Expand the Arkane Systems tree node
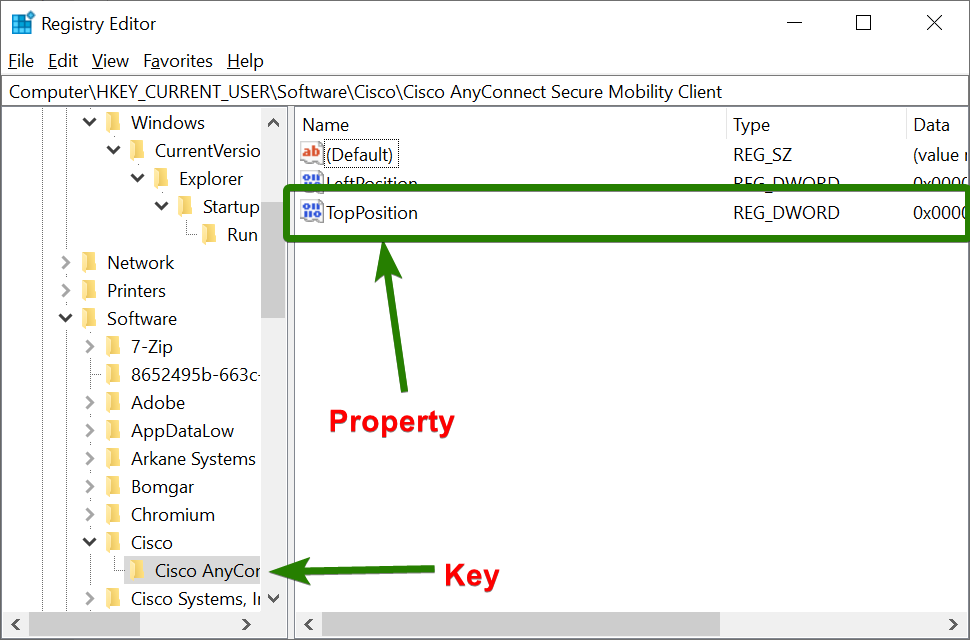Viewport: 970px width, 640px height. pos(90,458)
